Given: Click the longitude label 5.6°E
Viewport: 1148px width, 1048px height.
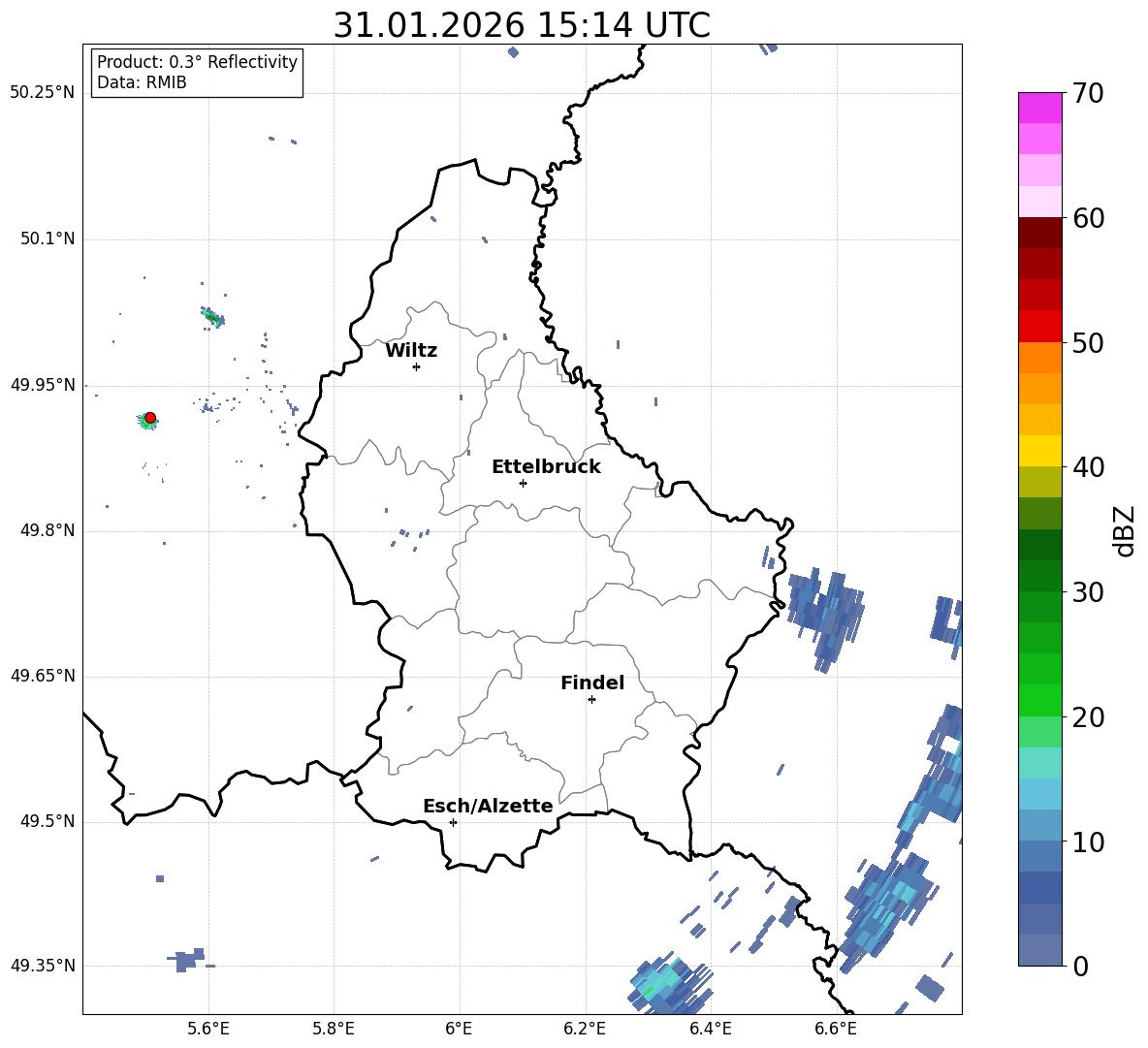Looking at the screenshot, I should point(208,1029).
